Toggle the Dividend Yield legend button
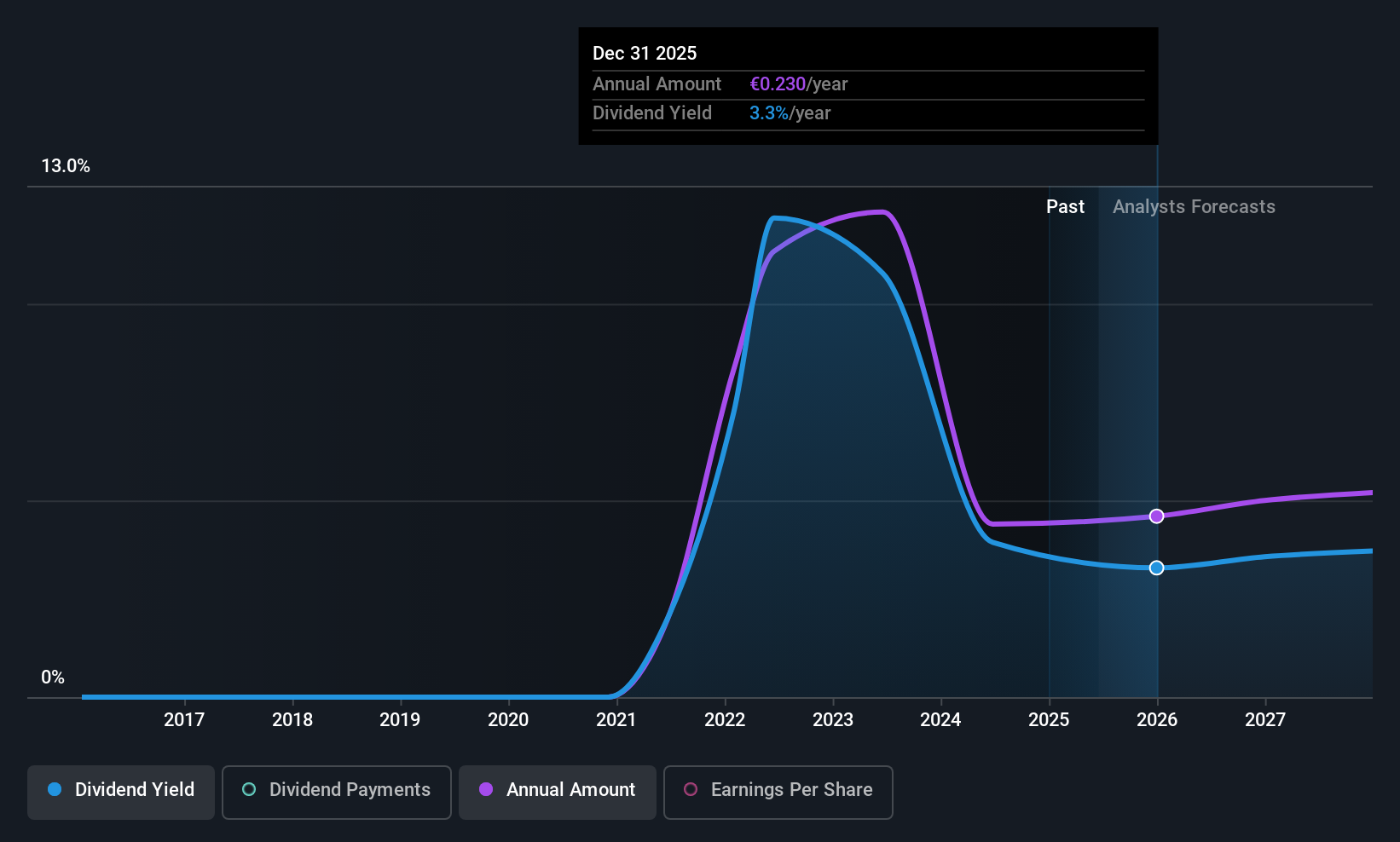This screenshot has height=842, width=1400. coord(121,792)
